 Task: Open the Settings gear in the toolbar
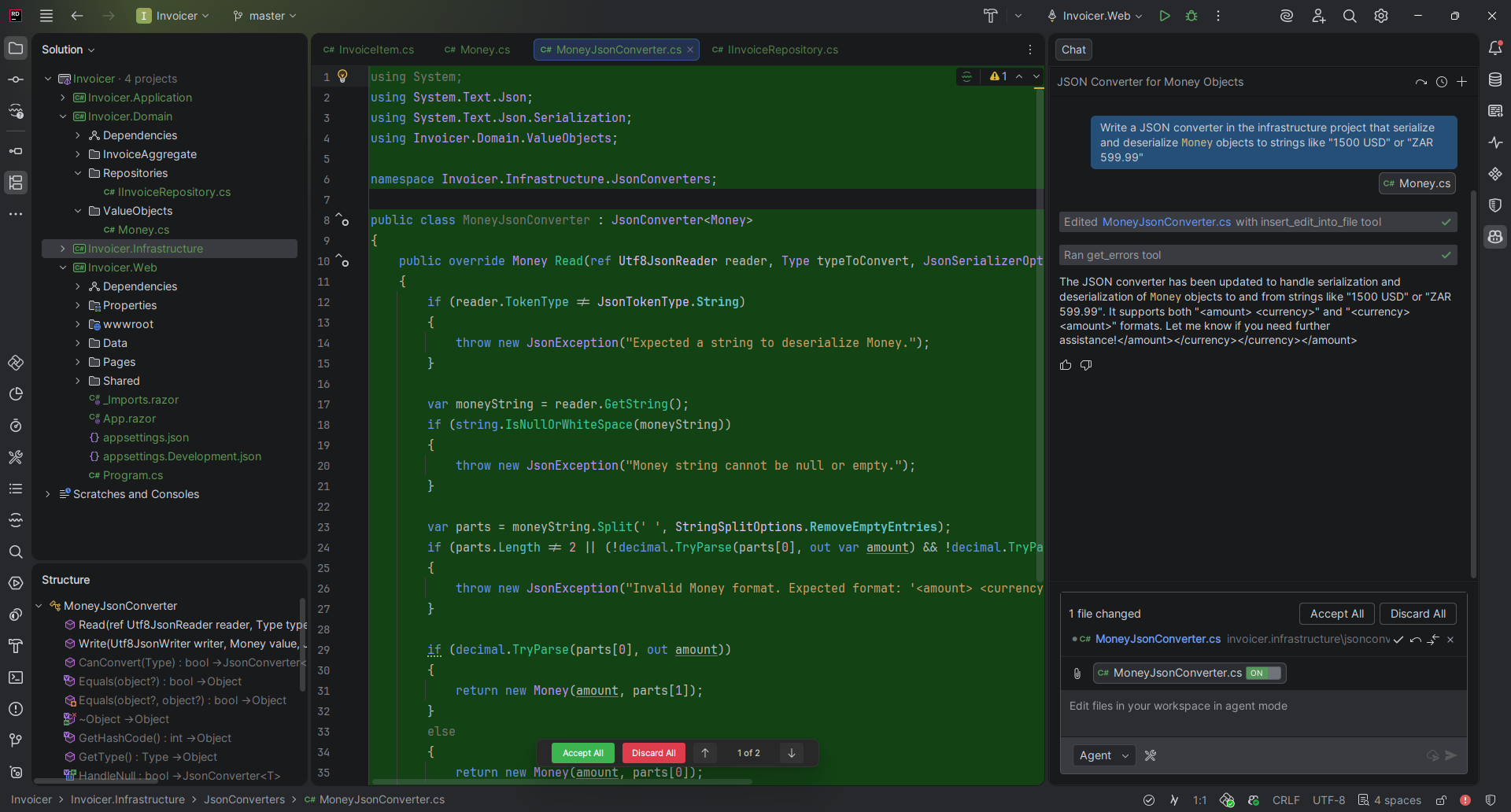point(1381,16)
